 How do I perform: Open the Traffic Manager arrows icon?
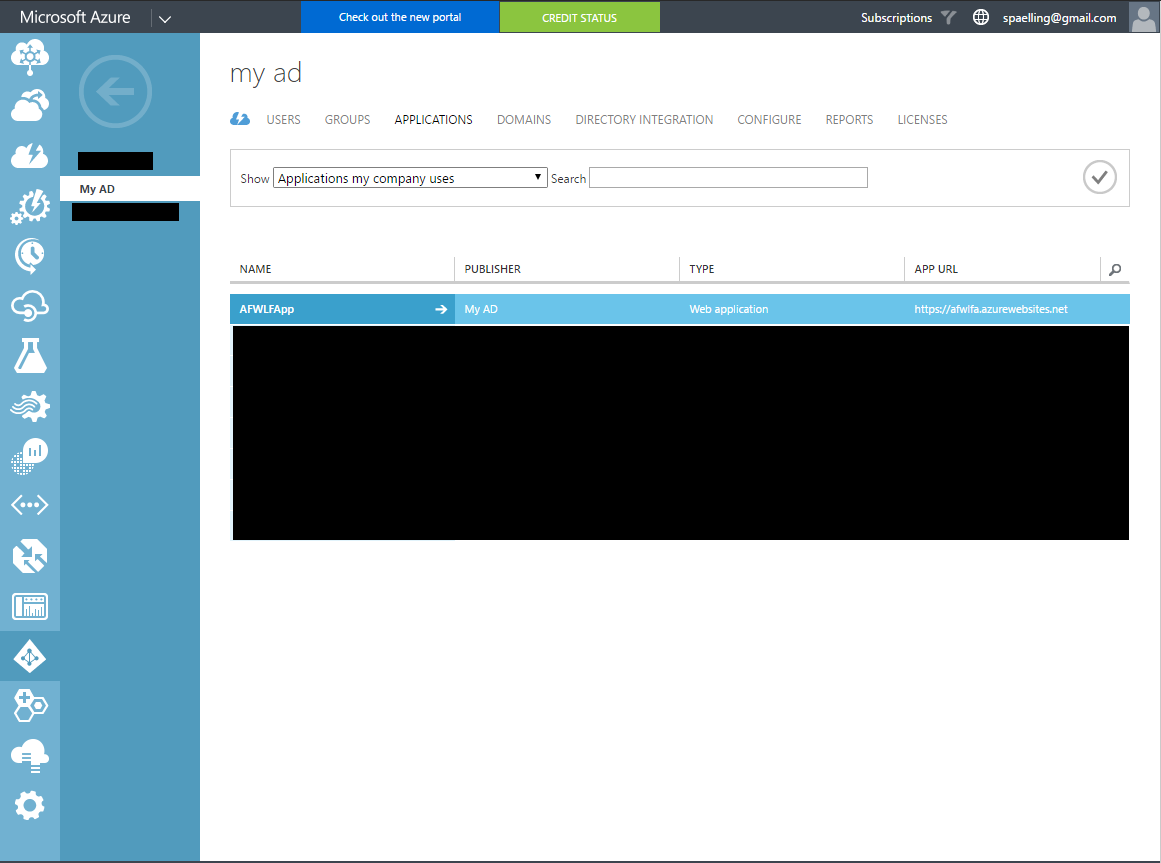point(30,557)
